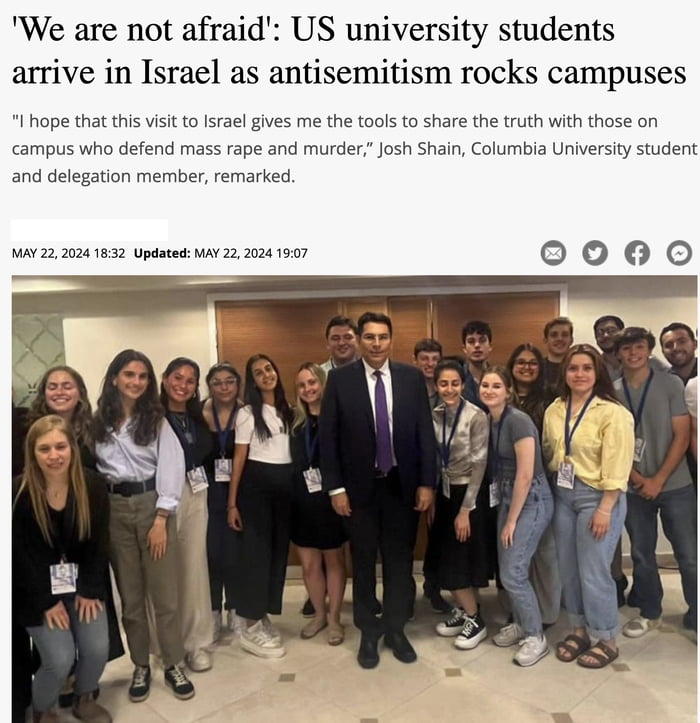Click the purple tie in the photo
The height and width of the screenshot is (723, 700).
pos(382,422)
